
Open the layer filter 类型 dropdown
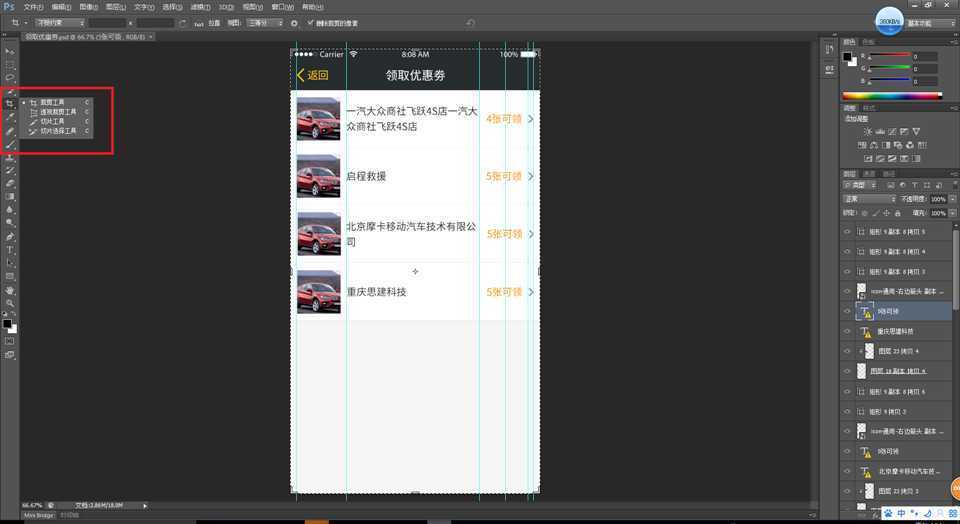click(x=862, y=185)
